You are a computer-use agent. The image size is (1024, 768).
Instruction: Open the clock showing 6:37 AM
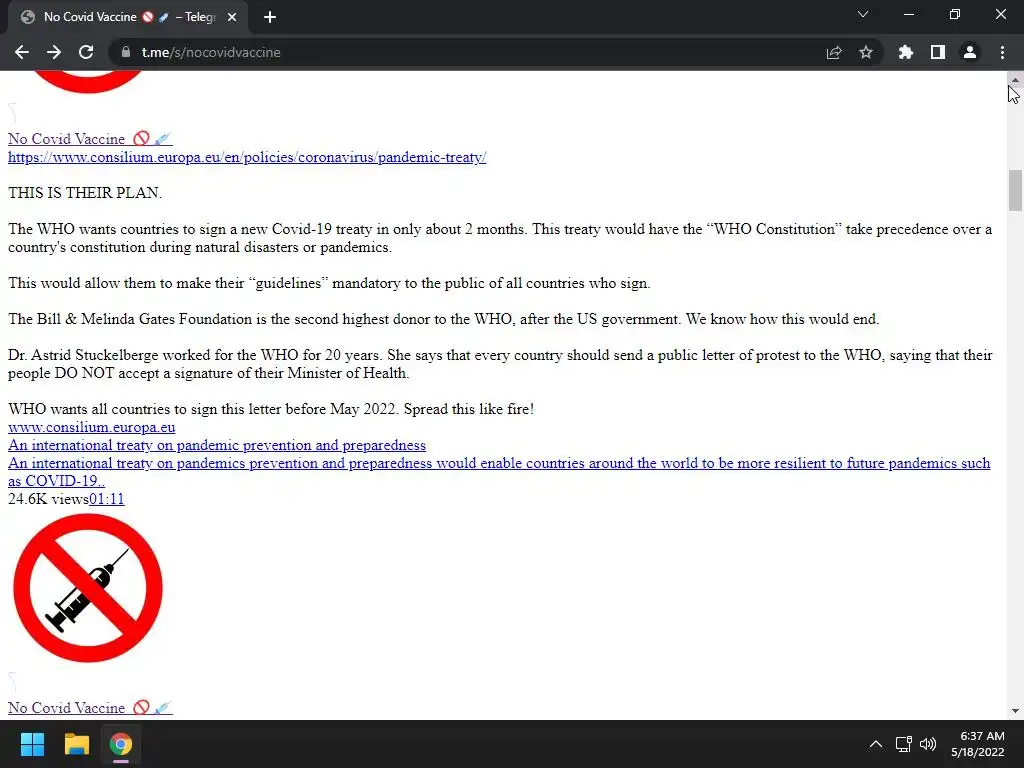(978, 744)
